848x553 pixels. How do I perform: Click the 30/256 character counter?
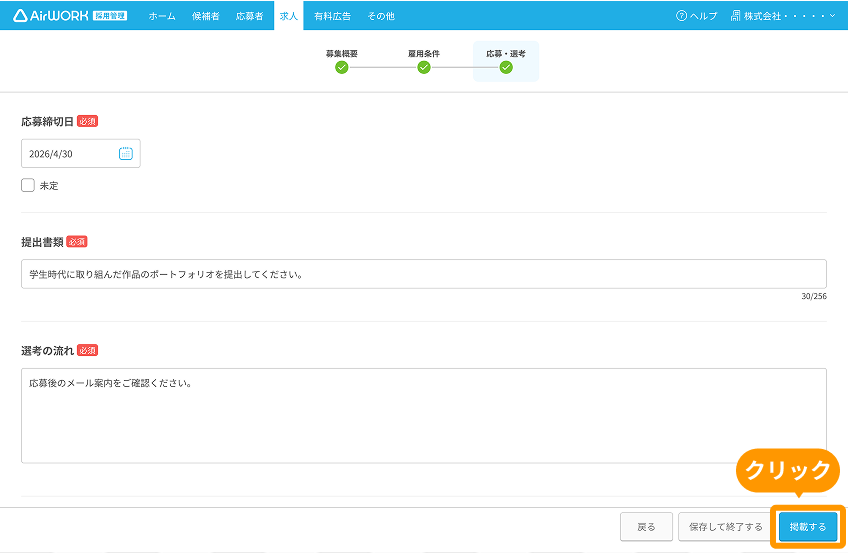(814, 296)
